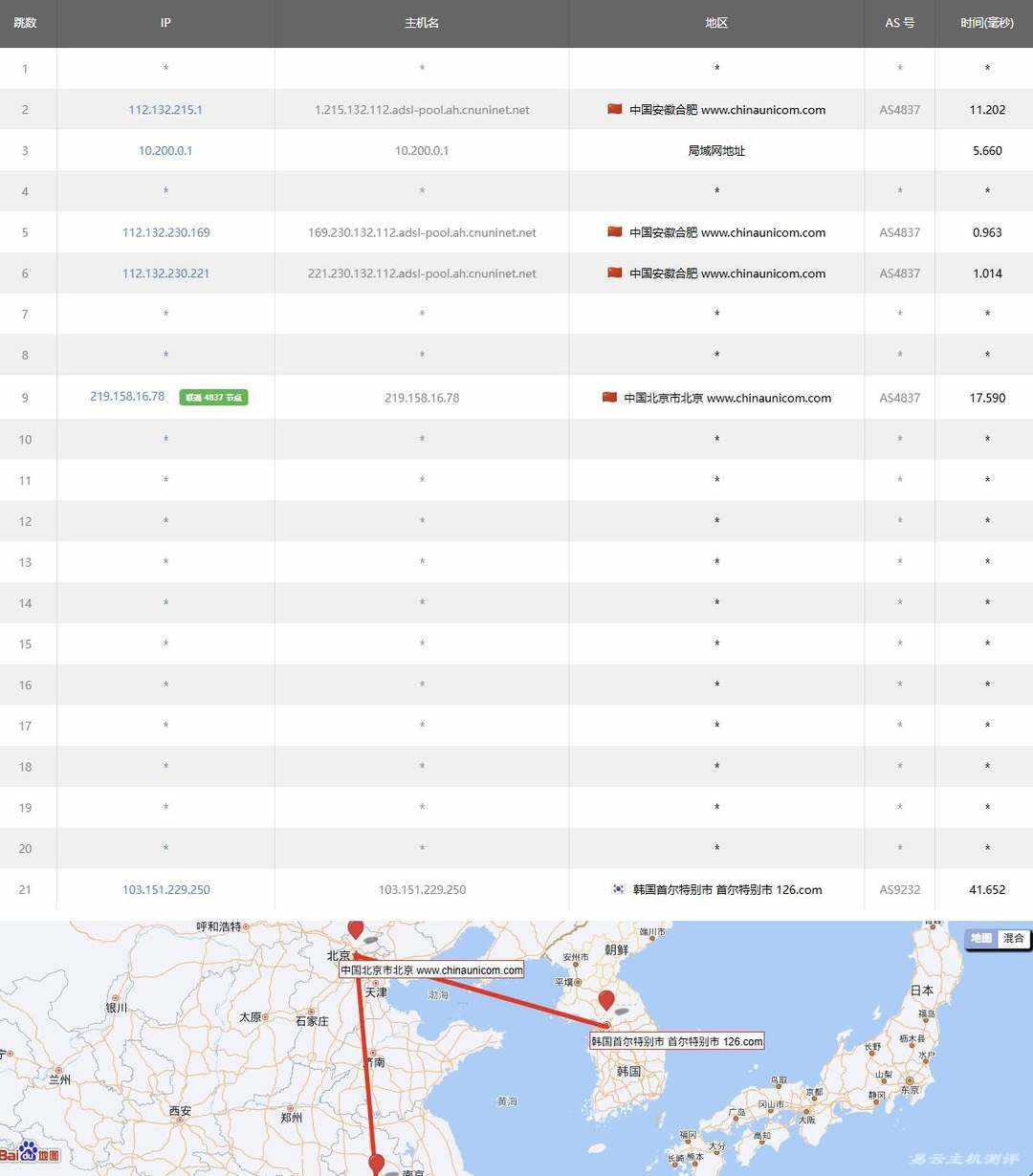Click 局域网地址 region text
The width and height of the screenshot is (1033, 1176).
(x=716, y=151)
